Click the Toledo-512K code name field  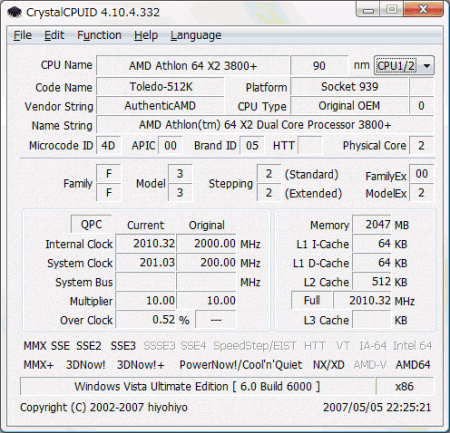[161, 87]
